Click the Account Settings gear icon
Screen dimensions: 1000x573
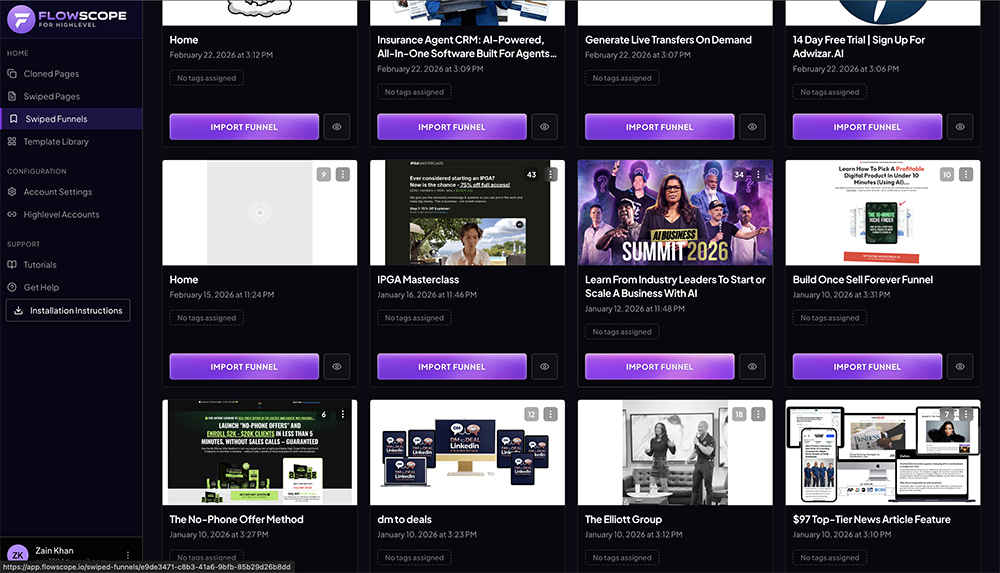(x=13, y=192)
